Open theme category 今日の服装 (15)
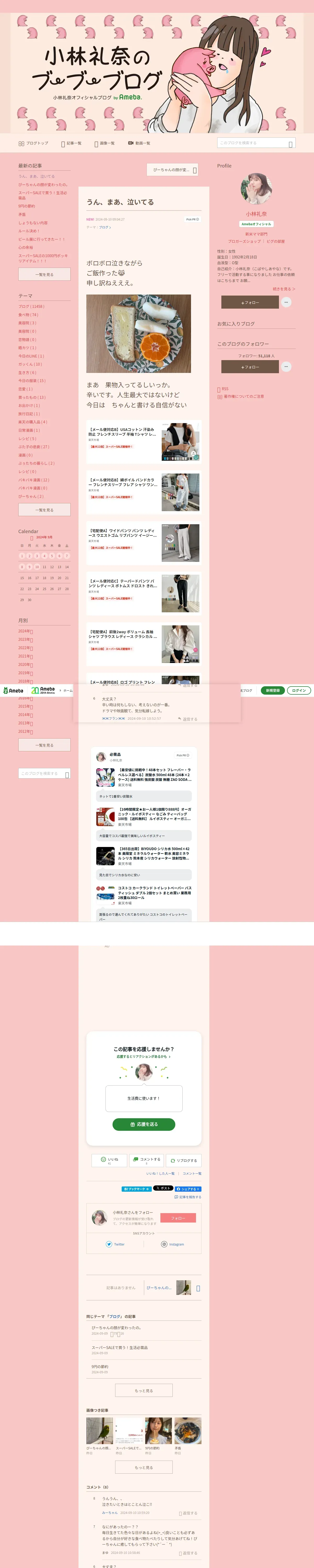Image resolution: width=314 pixels, height=1568 pixels. tap(32, 381)
